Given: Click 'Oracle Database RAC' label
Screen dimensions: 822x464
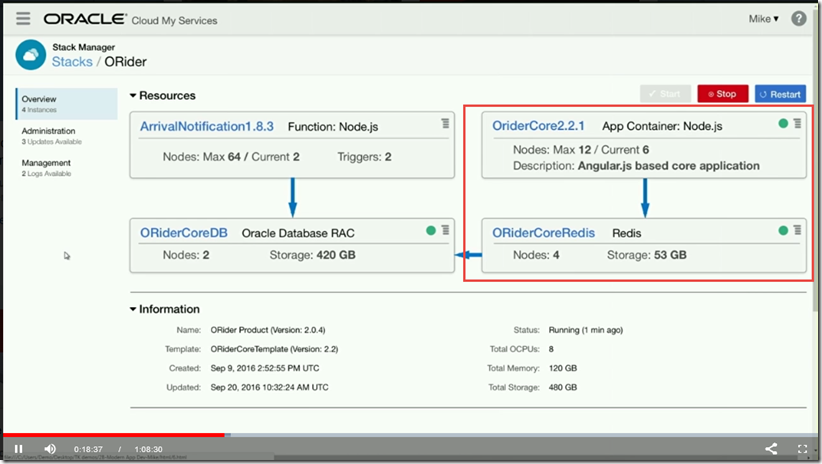Looking at the screenshot, I should point(298,233).
